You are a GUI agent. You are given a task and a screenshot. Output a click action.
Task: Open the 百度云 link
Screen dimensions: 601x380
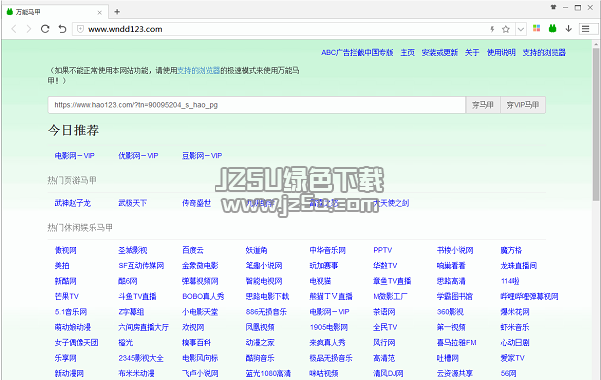(193, 250)
